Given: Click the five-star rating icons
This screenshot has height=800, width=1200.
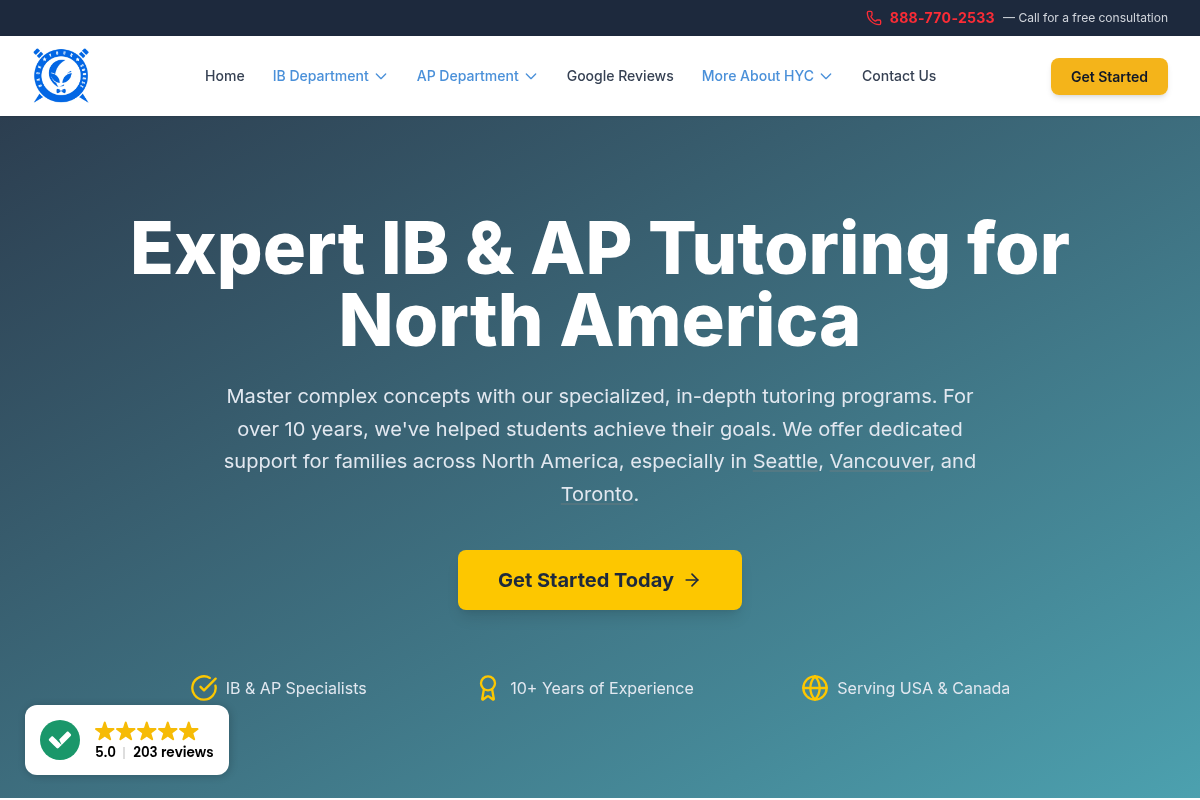Looking at the screenshot, I should coord(147,731).
